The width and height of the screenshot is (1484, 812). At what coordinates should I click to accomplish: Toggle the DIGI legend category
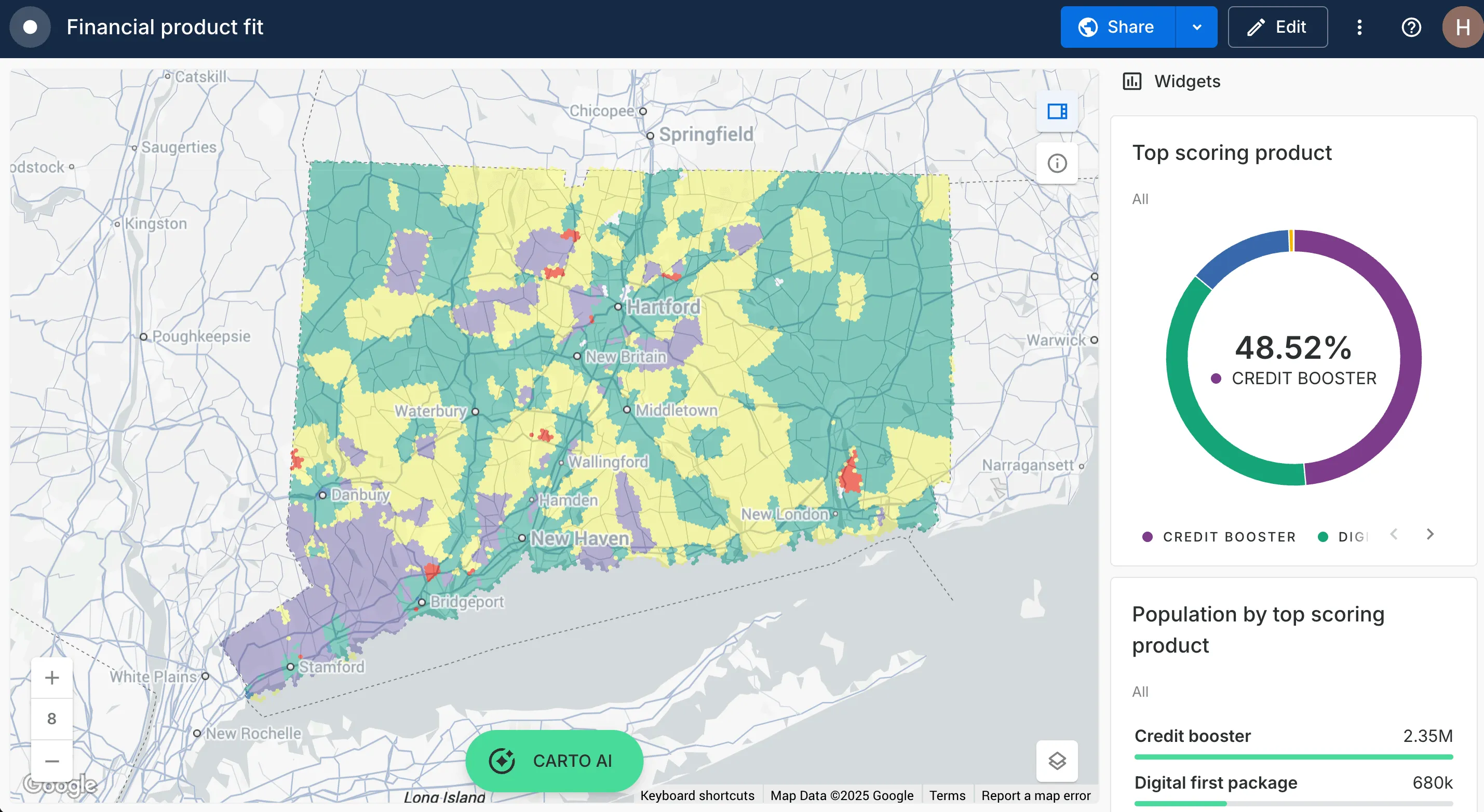pos(1342,537)
